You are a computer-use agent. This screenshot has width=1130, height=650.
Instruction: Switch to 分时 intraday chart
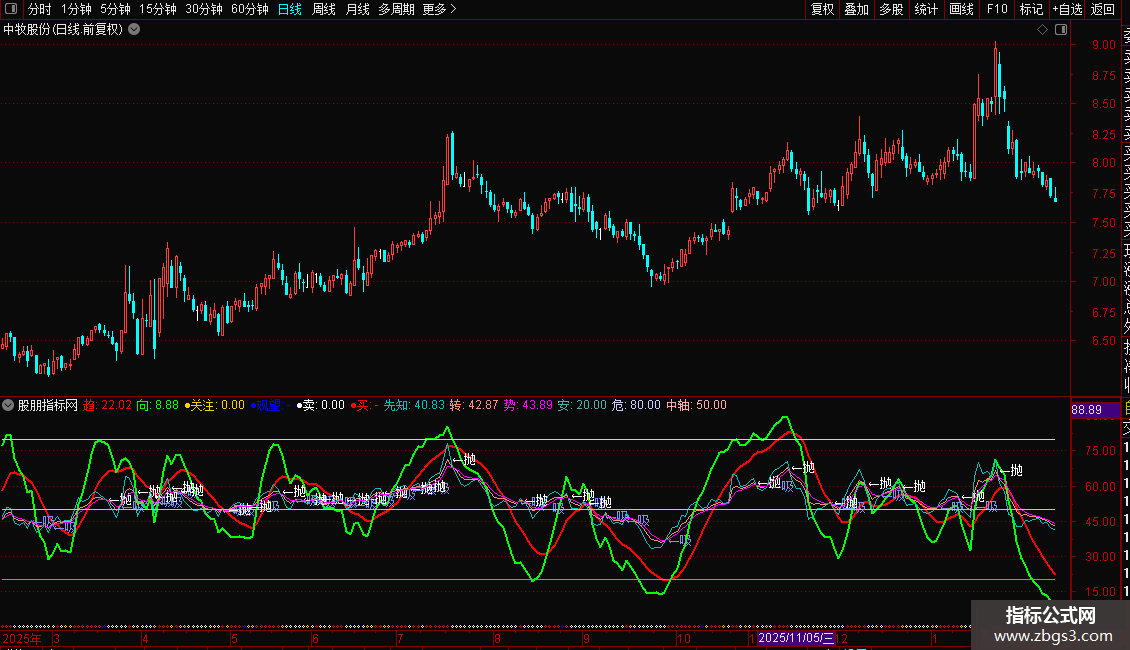click(x=39, y=9)
